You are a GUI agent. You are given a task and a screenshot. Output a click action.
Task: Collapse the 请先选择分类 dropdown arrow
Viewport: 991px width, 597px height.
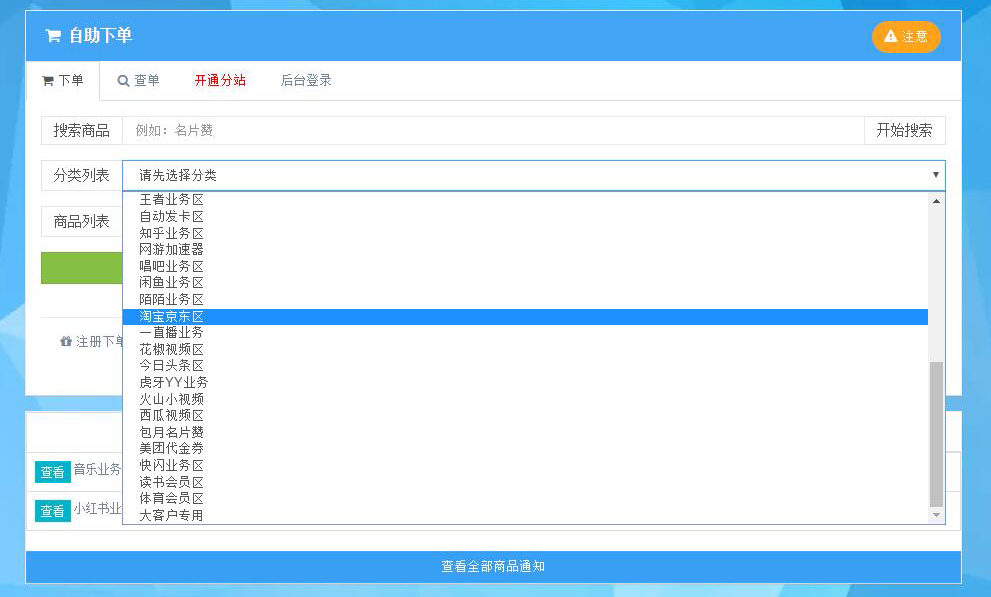(935, 175)
